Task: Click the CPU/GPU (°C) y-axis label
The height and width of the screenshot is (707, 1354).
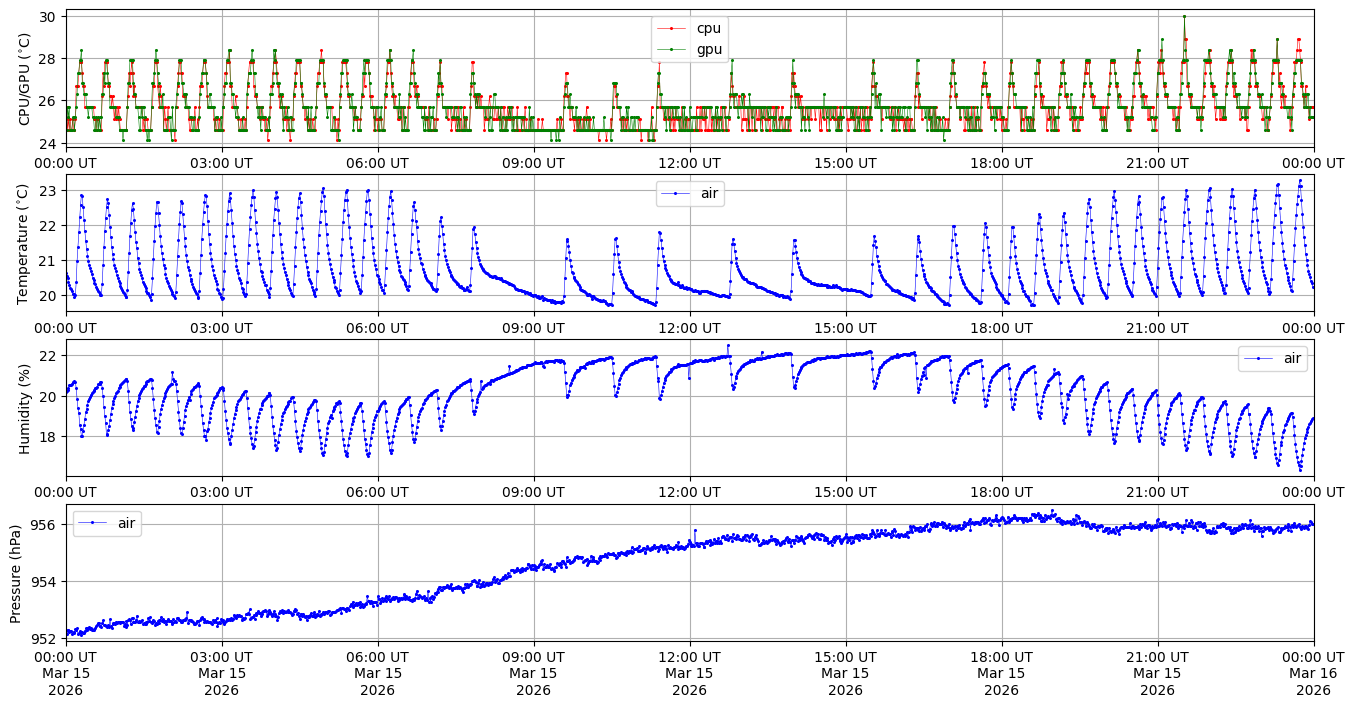Action: 25,79
